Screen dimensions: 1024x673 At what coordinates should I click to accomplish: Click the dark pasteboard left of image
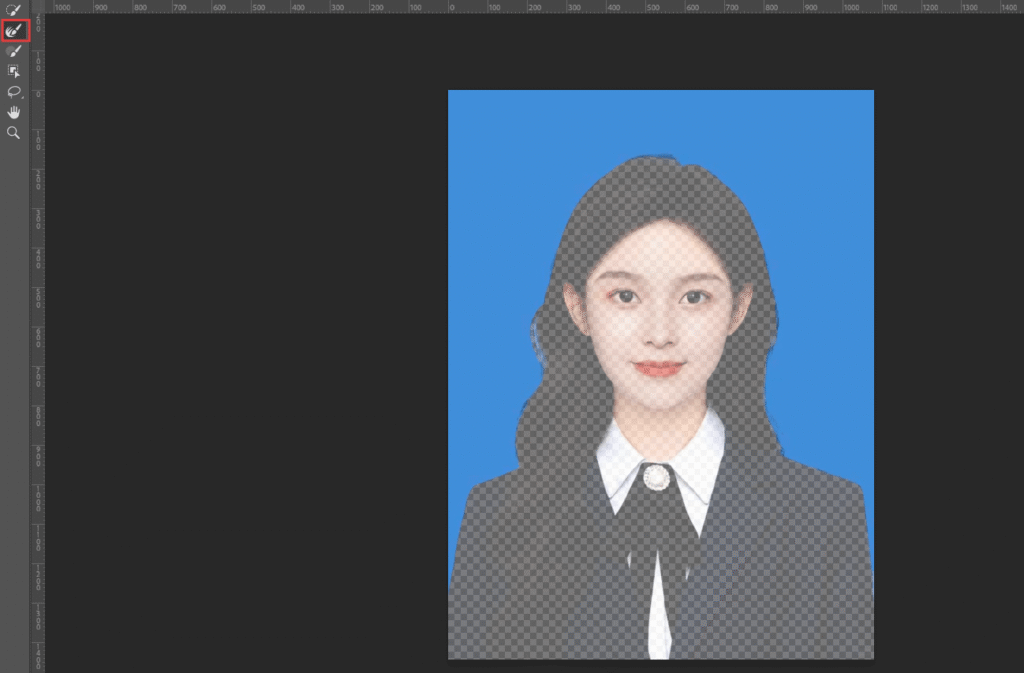[240, 350]
